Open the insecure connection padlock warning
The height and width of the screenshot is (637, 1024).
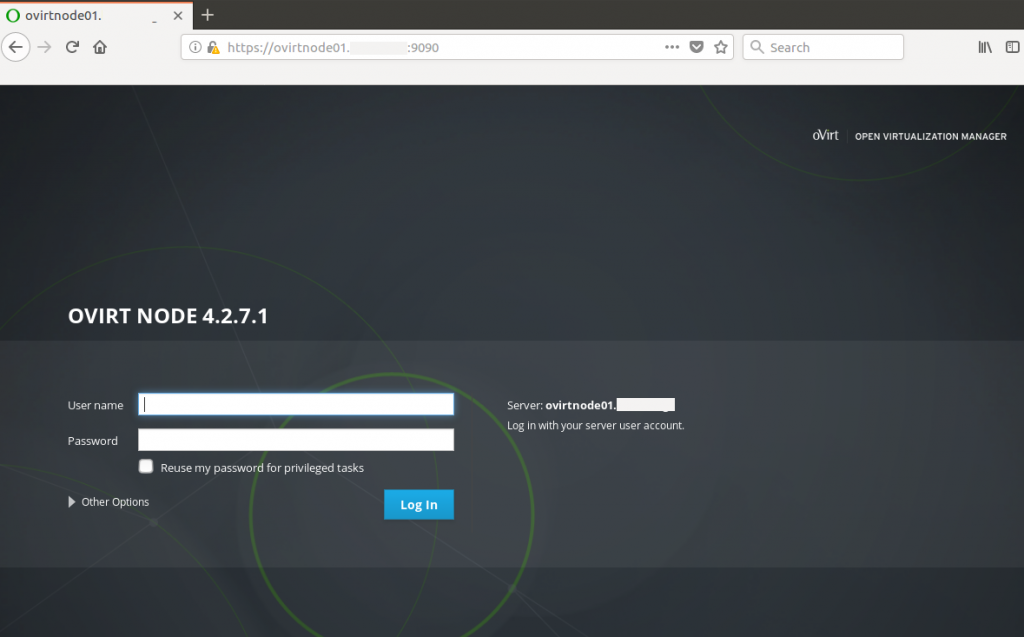click(213, 47)
